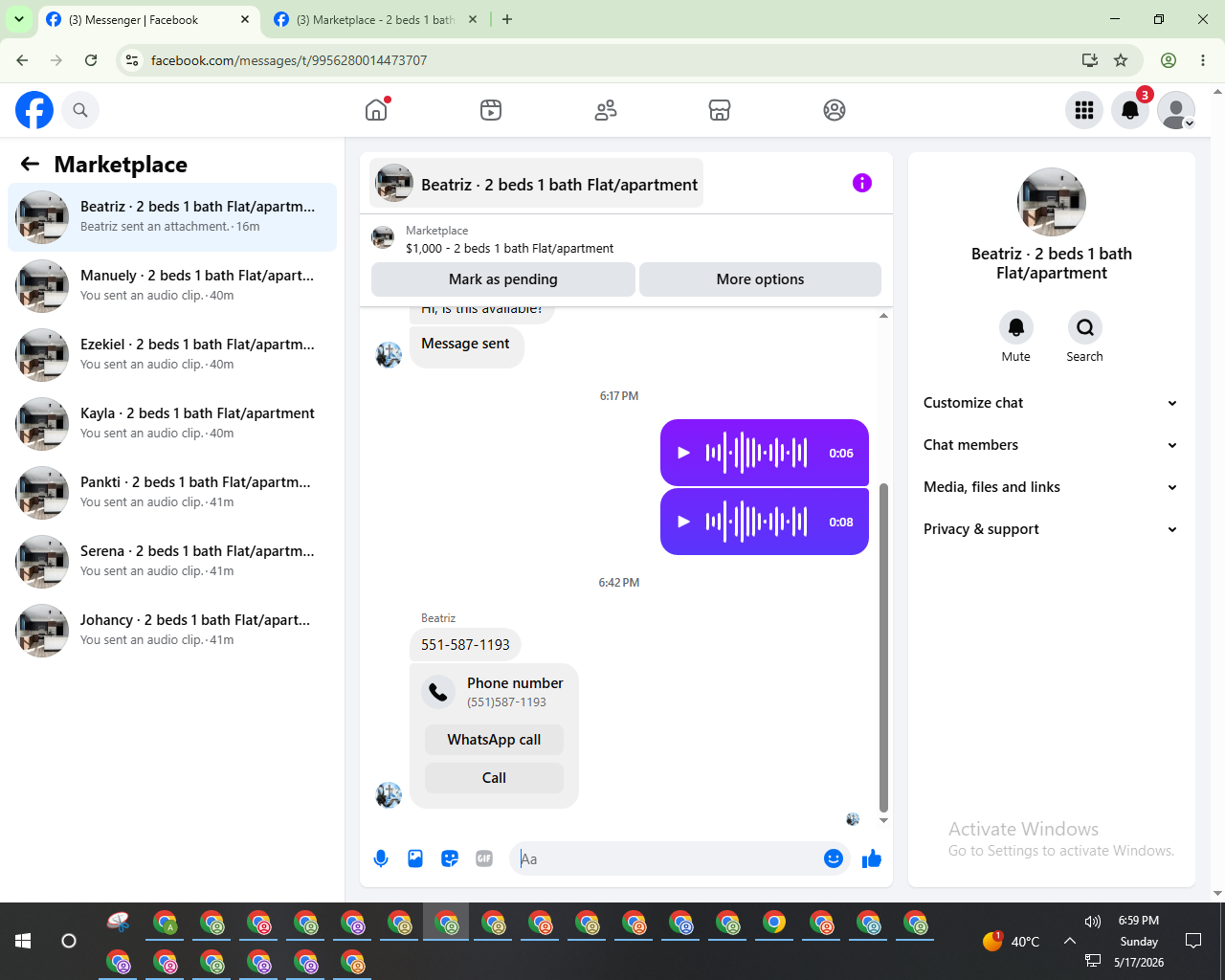The image size is (1225, 980).
Task: Show hidden system tray icons
Action: coord(1069,941)
